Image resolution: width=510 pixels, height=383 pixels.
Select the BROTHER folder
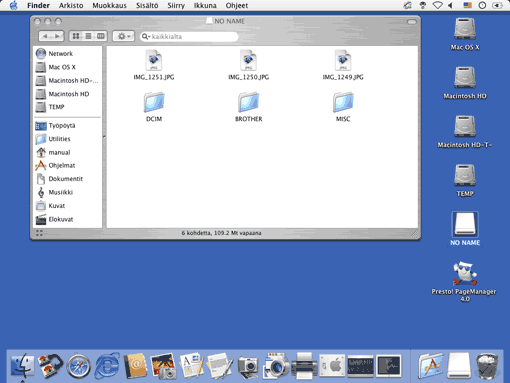coord(248,107)
